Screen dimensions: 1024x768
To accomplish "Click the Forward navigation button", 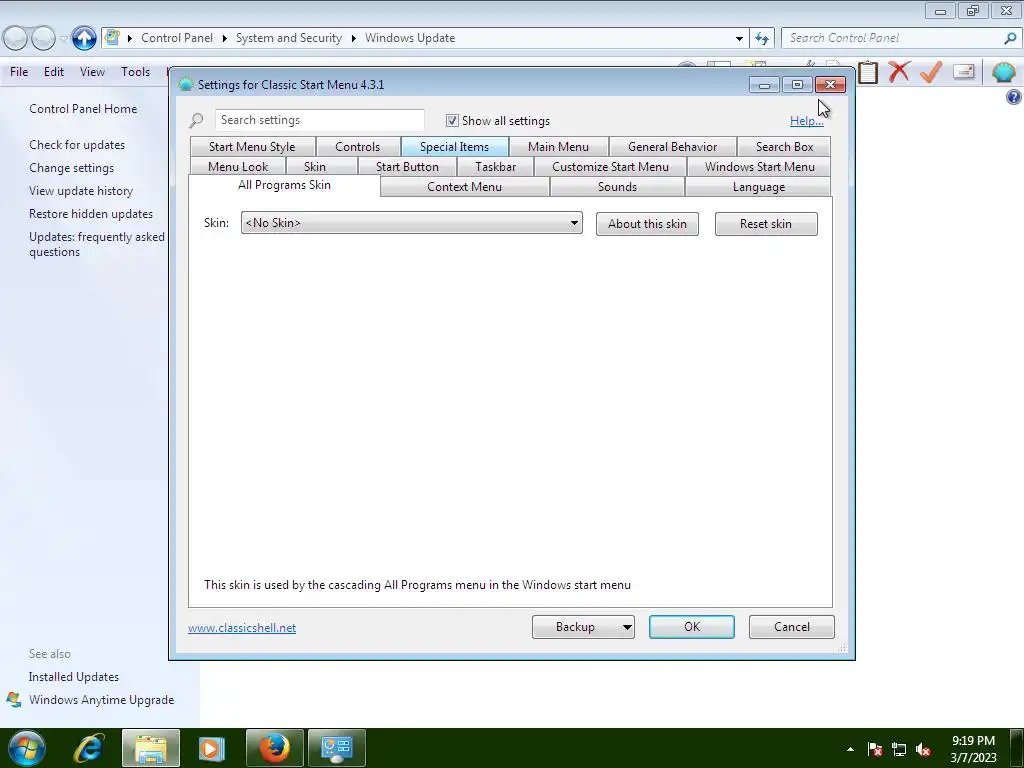I will click(43, 38).
